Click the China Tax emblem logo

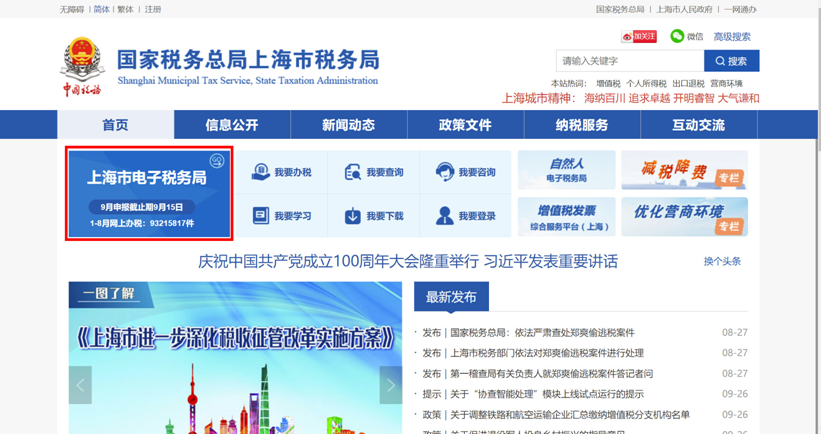tap(82, 66)
